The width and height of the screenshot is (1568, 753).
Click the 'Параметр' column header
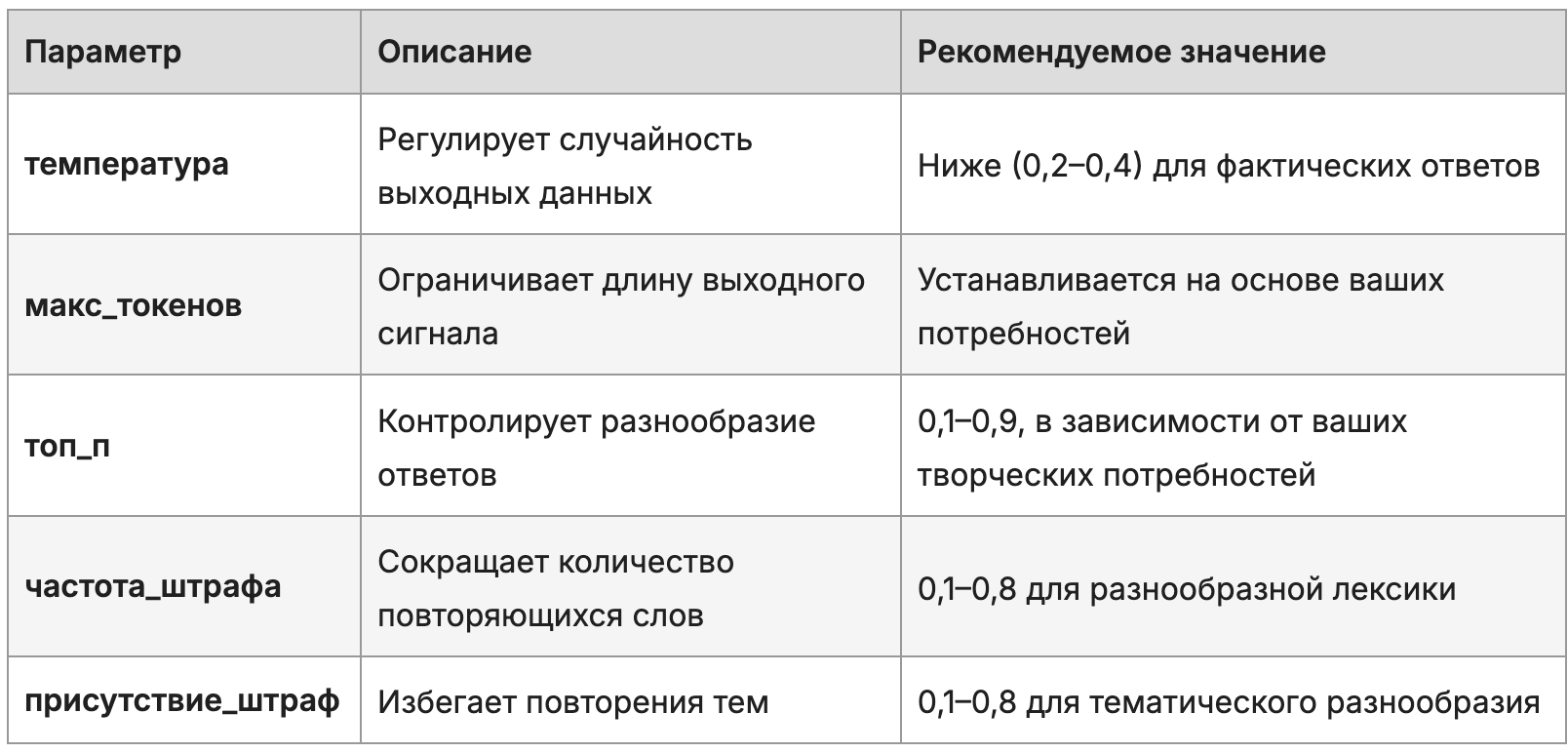tap(103, 52)
